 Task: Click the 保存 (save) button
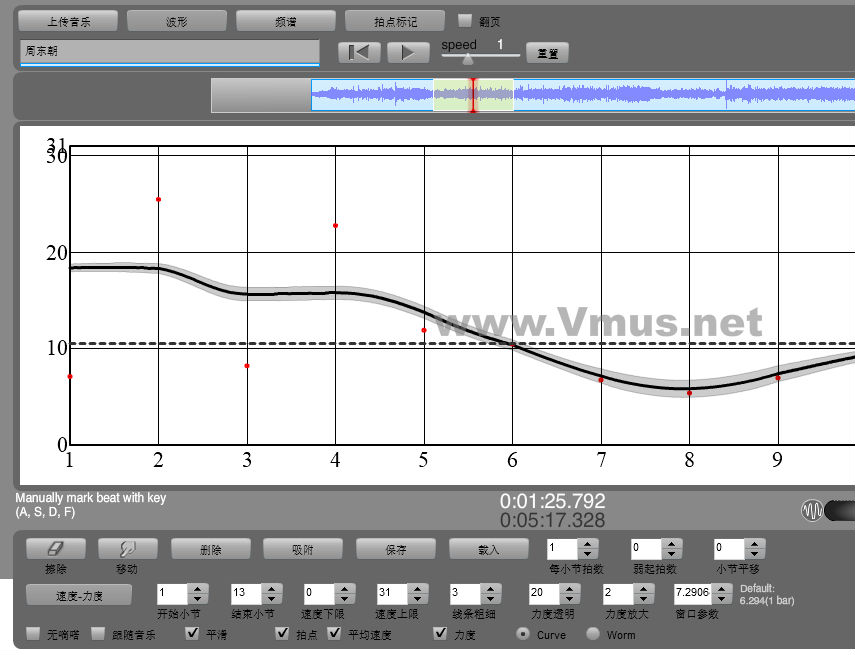pyautogui.click(x=395, y=549)
